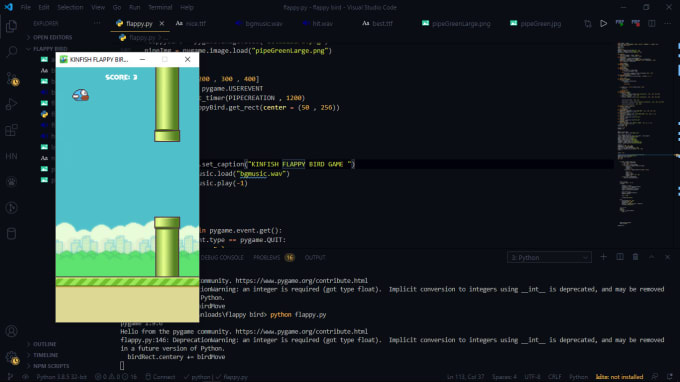
Task: Open the Help menu
Action: (x=187, y=7)
